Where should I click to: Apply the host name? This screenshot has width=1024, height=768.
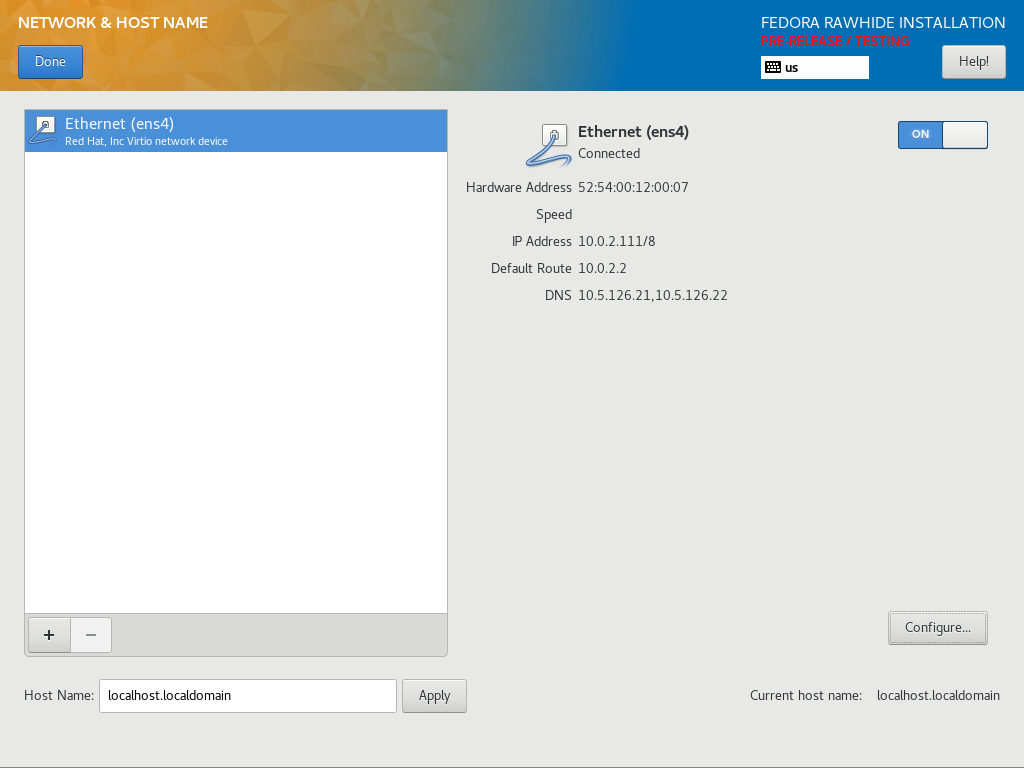(434, 696)
